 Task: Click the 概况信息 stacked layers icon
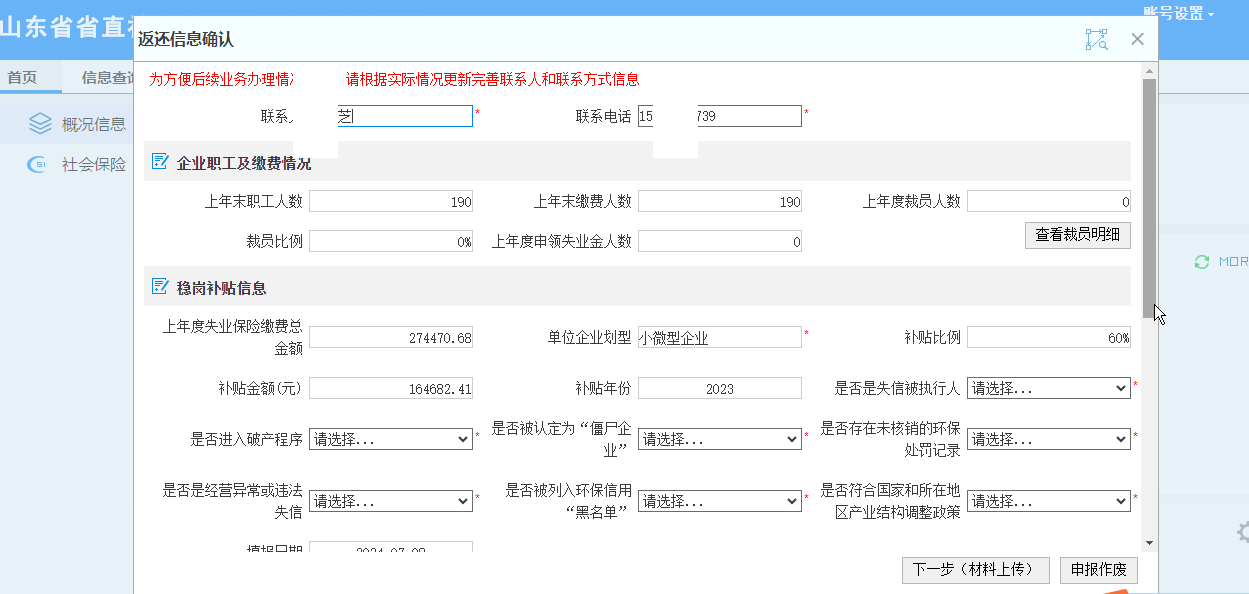click(x=40, y=124)
